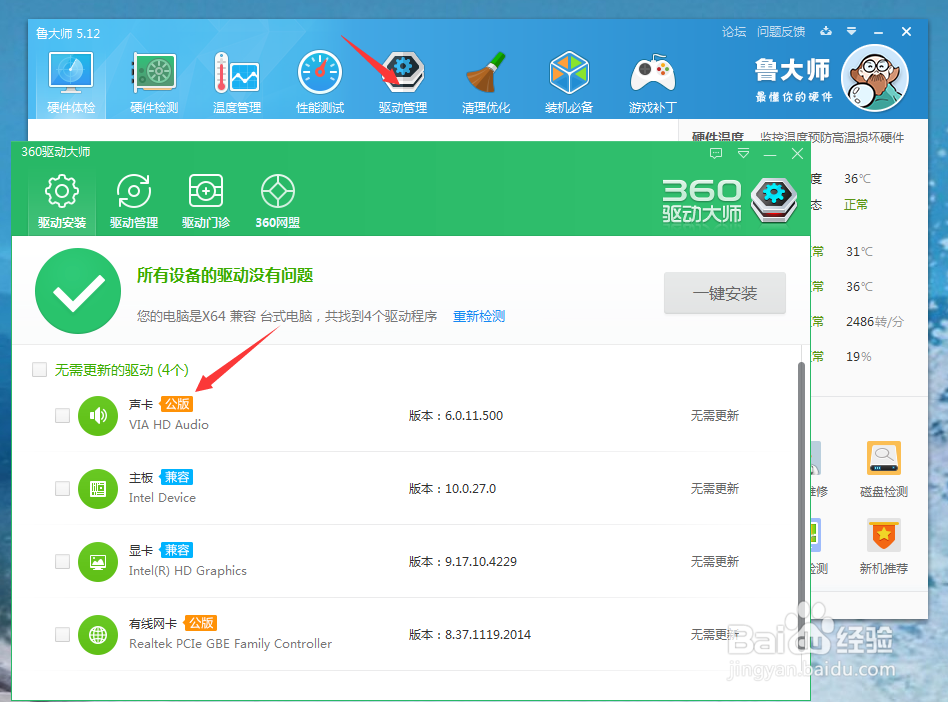Switch to the 硬件检测 tab
The image size is (948, 702).
[x=153, y=78]
